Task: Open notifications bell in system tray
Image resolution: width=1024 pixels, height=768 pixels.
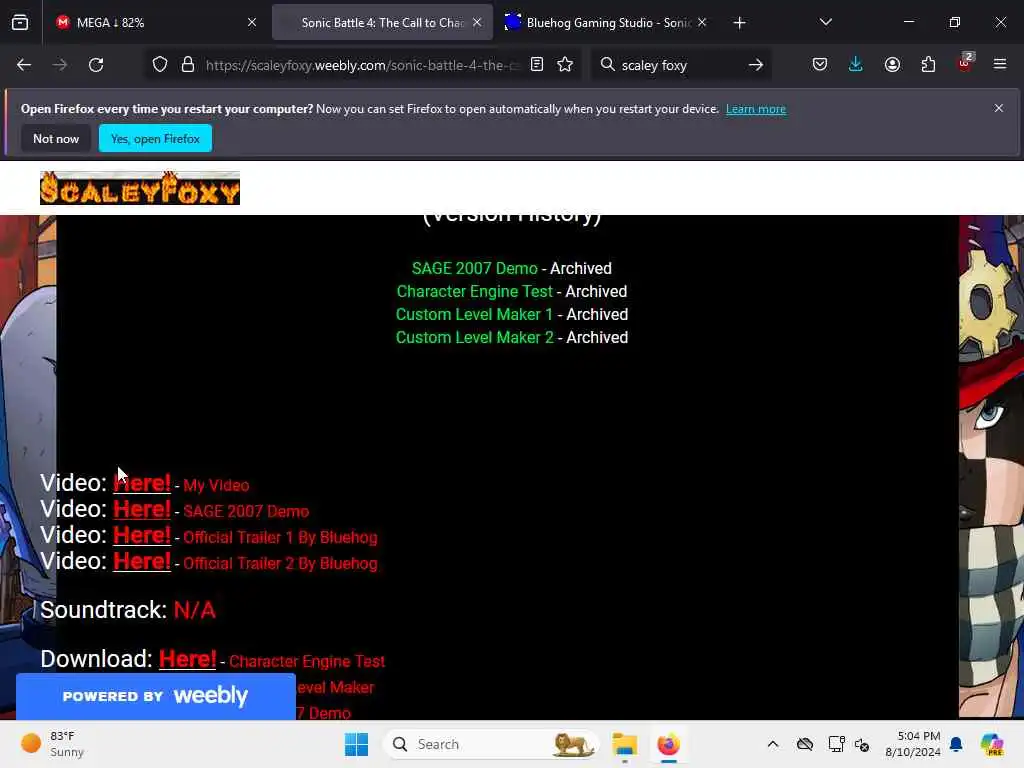Action: (x=956, y=744)
